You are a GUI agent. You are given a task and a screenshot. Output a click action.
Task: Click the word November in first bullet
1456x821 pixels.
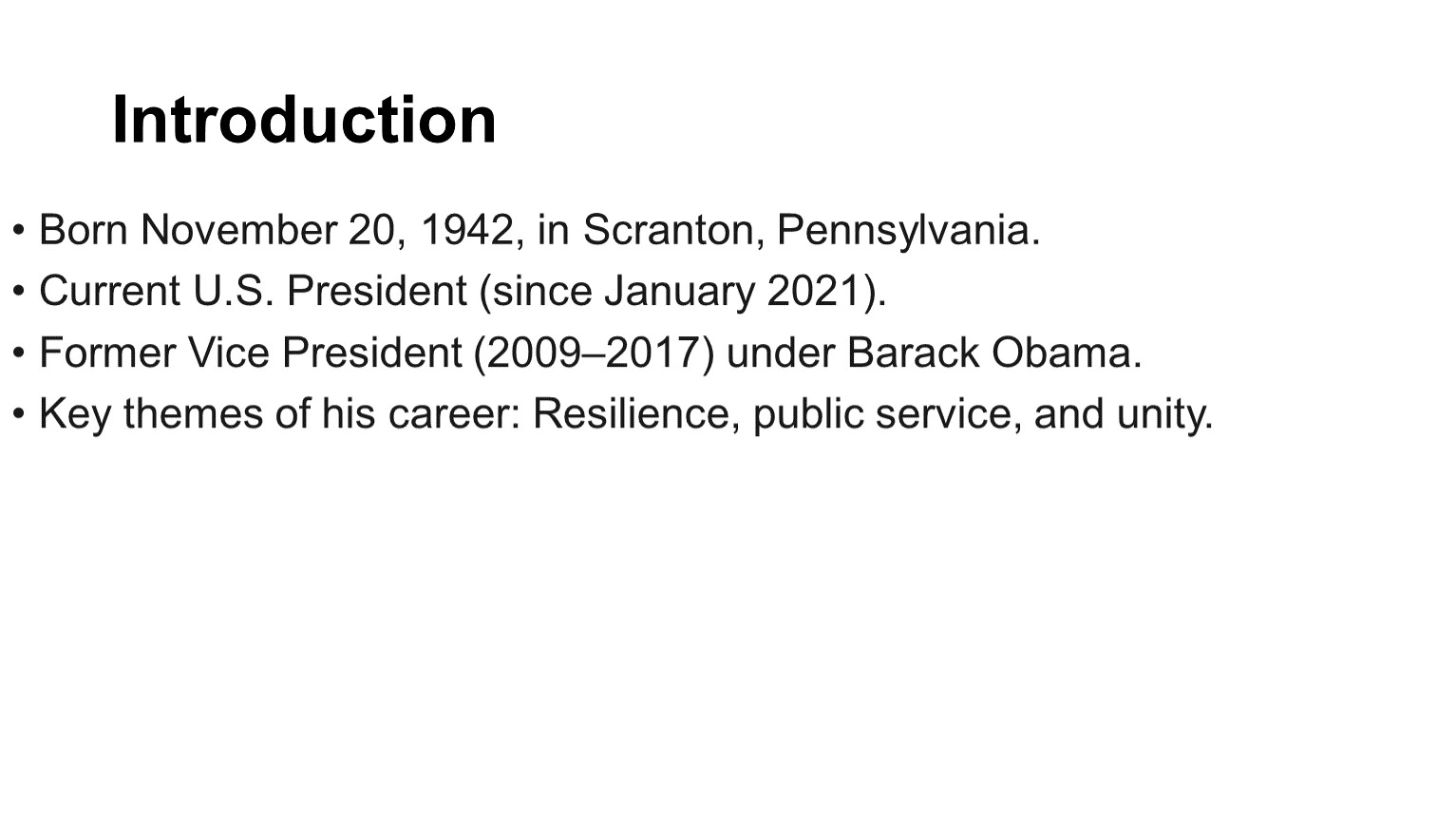point(238,230)
